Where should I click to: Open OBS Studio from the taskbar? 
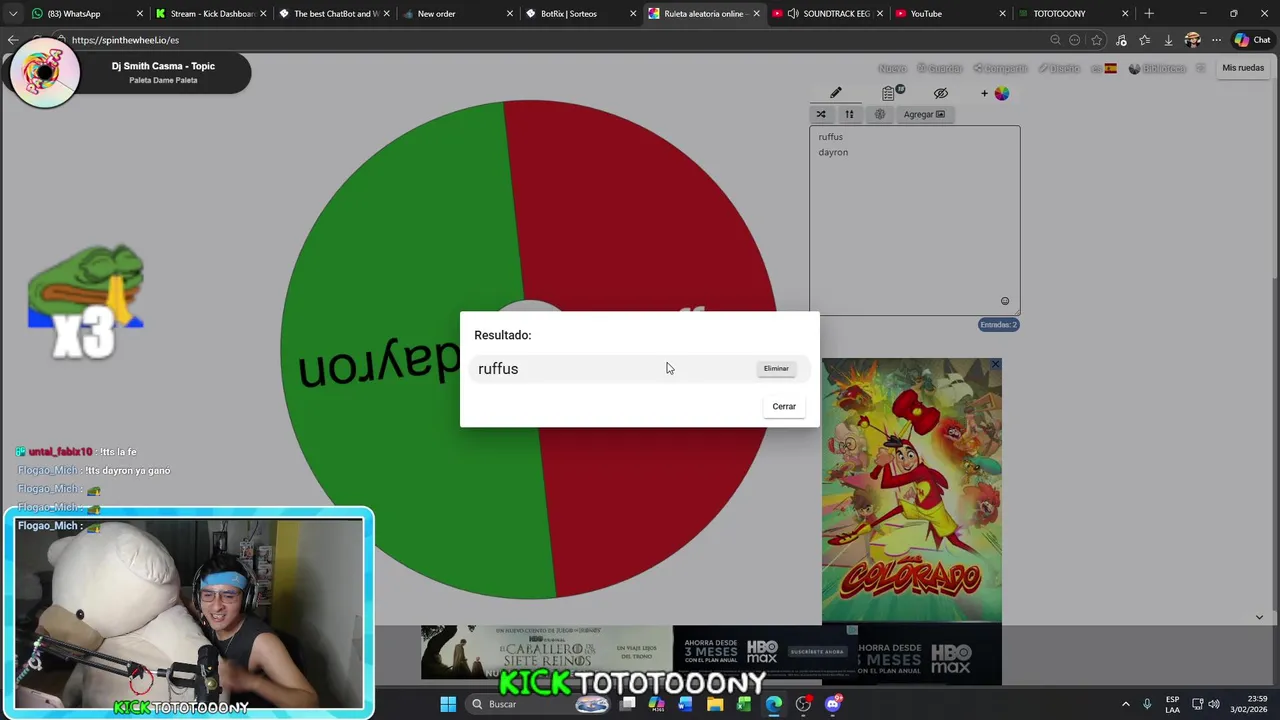pos(803,704)
